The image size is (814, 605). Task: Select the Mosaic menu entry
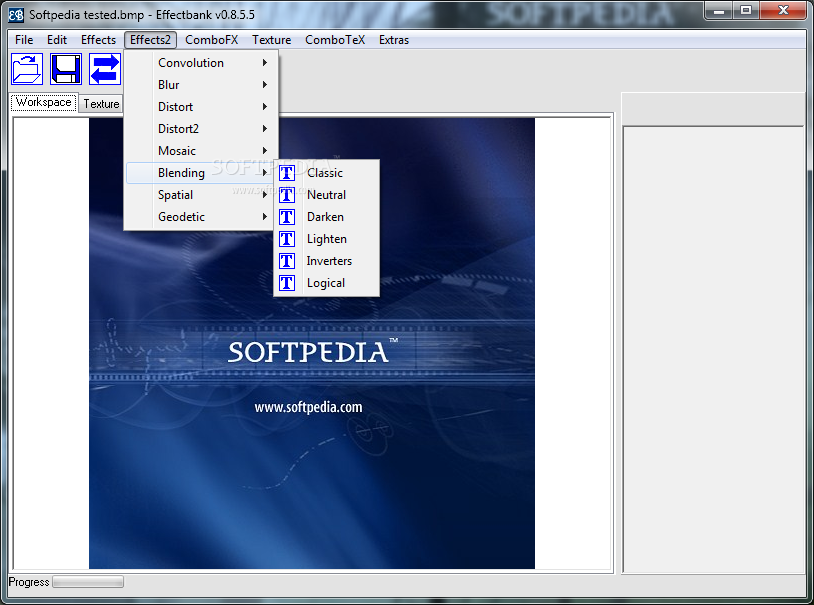[x=200, y=151]
